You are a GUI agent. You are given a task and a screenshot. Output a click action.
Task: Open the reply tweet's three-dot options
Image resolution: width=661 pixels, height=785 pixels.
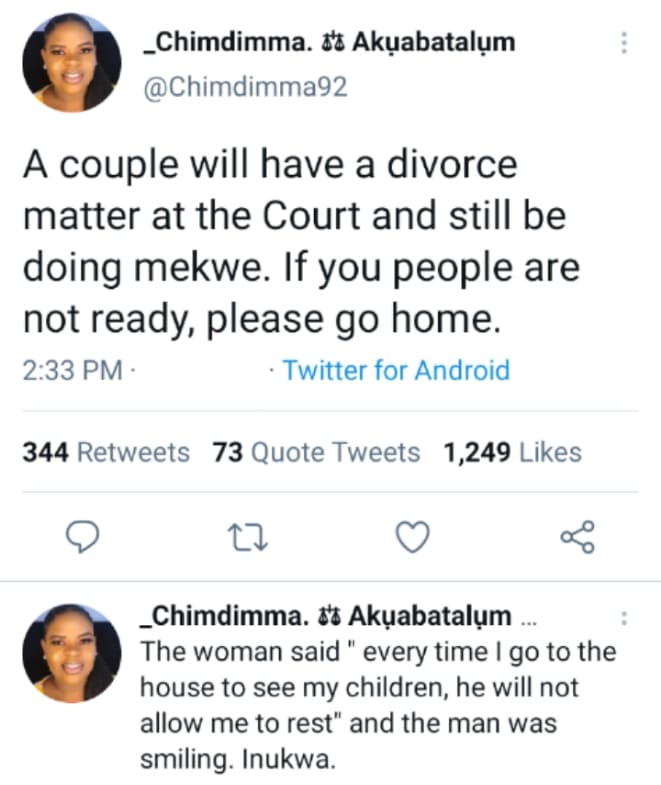point(624,617)
